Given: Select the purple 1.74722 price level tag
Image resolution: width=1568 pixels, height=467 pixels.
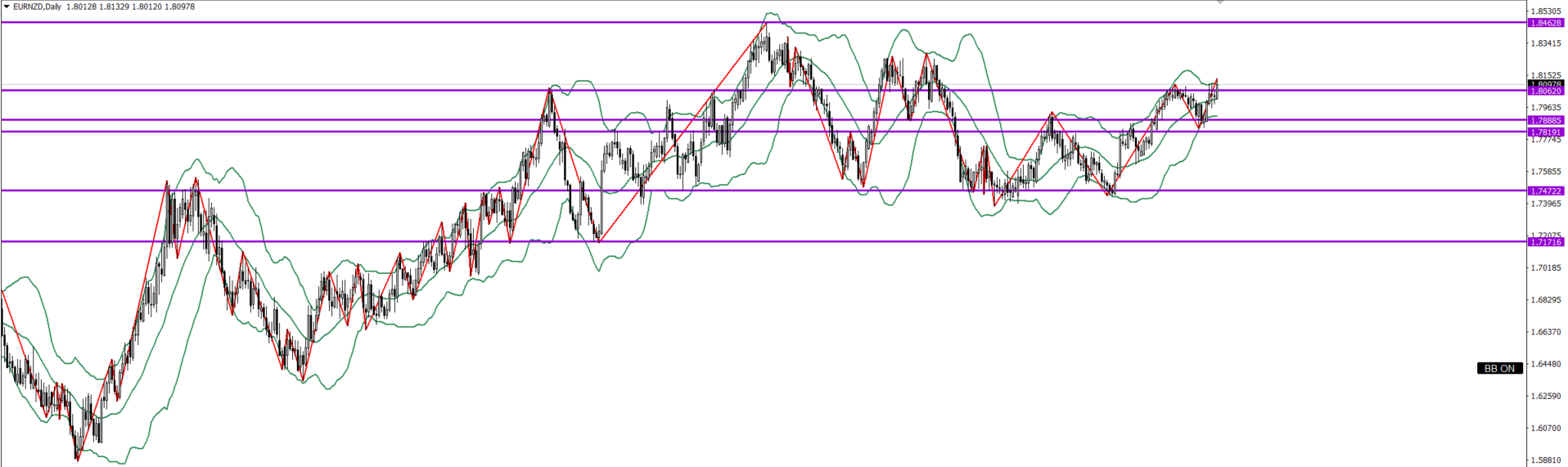Looking at the screenshot, I should [x=1546, y=191].
